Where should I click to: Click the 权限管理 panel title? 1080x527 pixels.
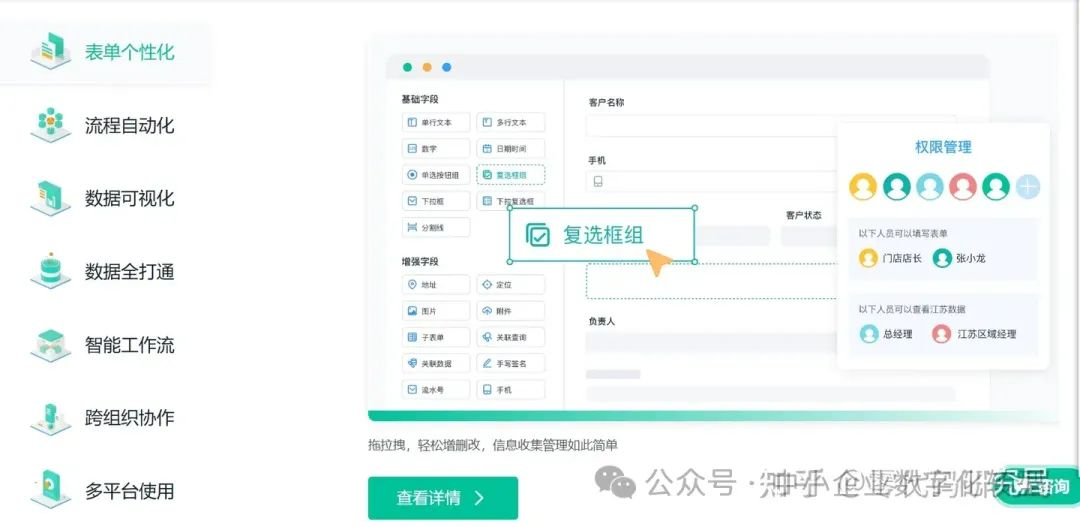(x=943, y=147)
